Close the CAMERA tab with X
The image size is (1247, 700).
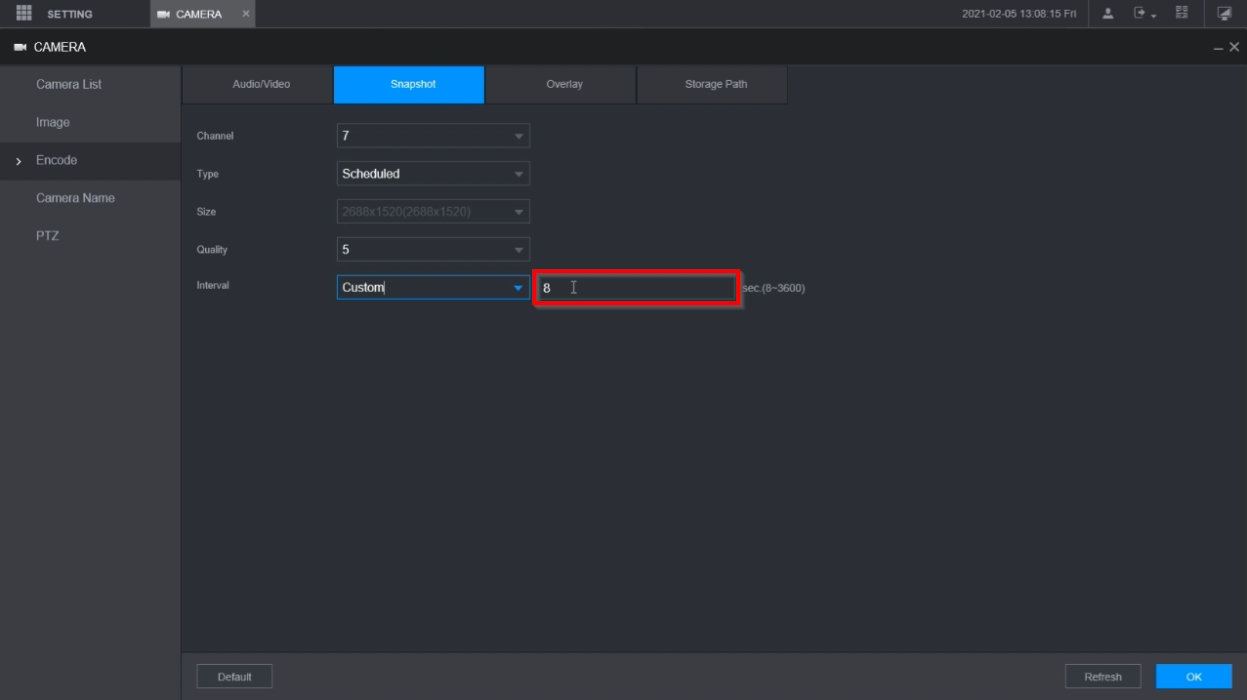pyautogui.click(x=246, y=14)
